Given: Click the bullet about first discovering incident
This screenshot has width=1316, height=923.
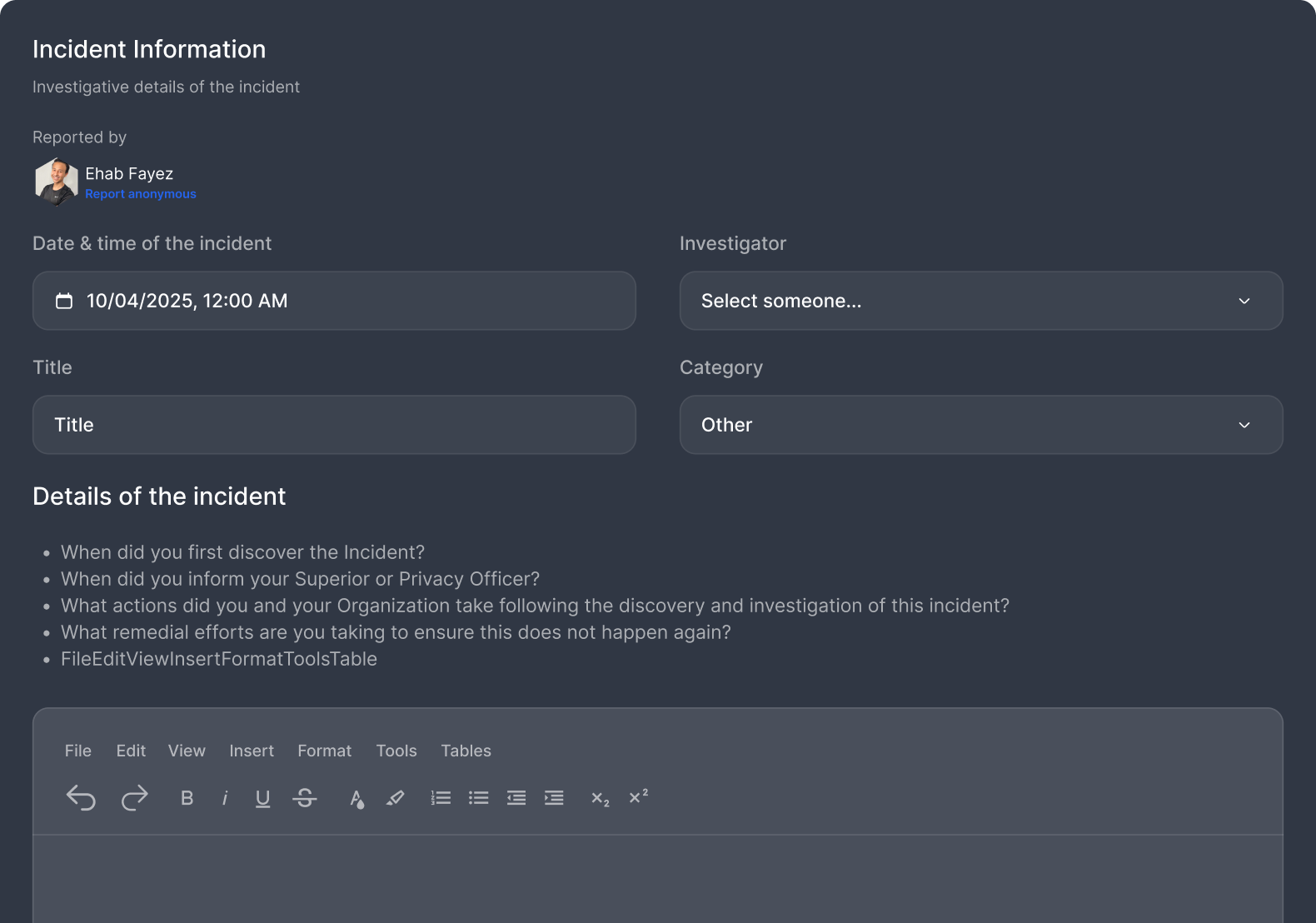Looking at the screenshot, I should [x=242, y=552].
